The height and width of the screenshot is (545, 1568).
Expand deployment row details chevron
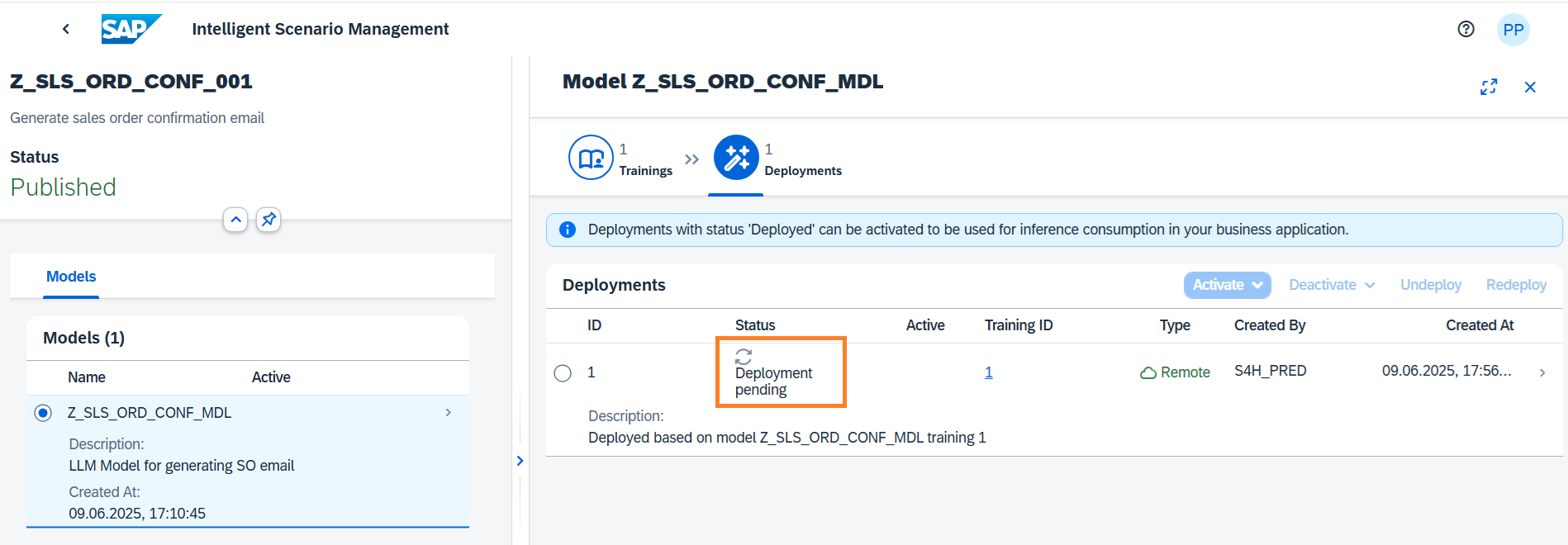click(x=1542, y=372)
